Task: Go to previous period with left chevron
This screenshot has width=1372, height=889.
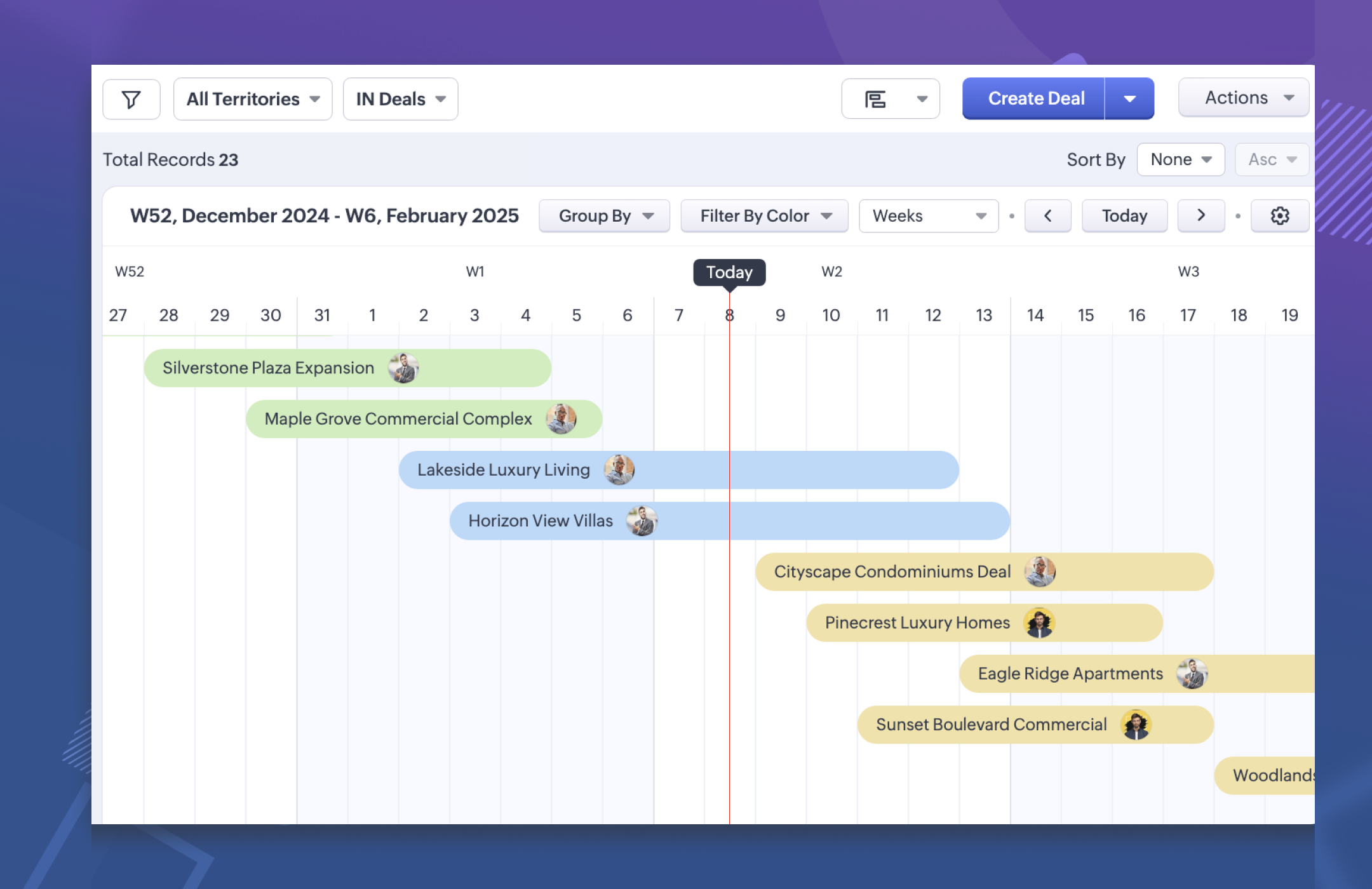Action: (x=1047, y=216)
